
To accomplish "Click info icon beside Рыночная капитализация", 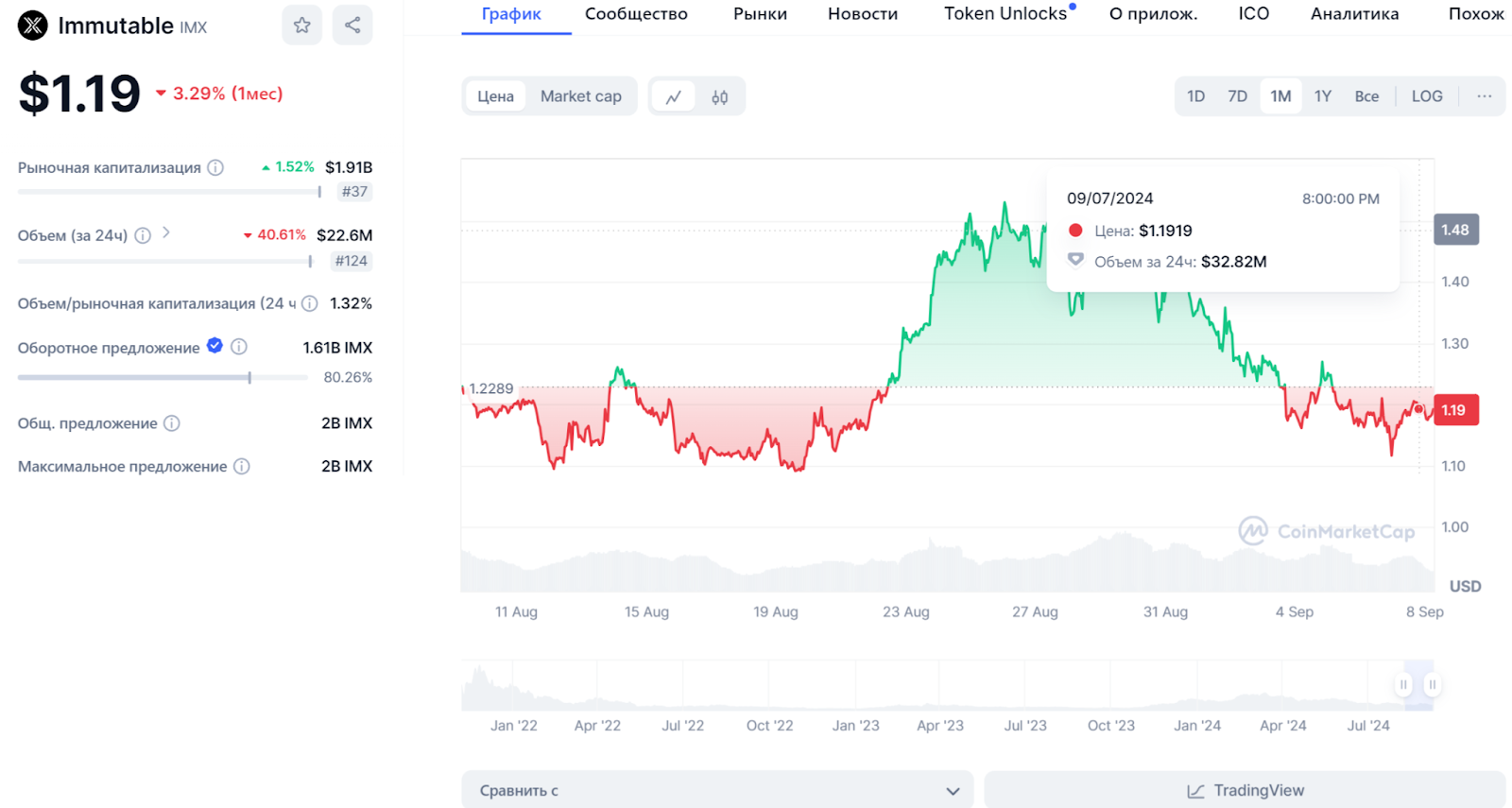I will tap(215, 167).
